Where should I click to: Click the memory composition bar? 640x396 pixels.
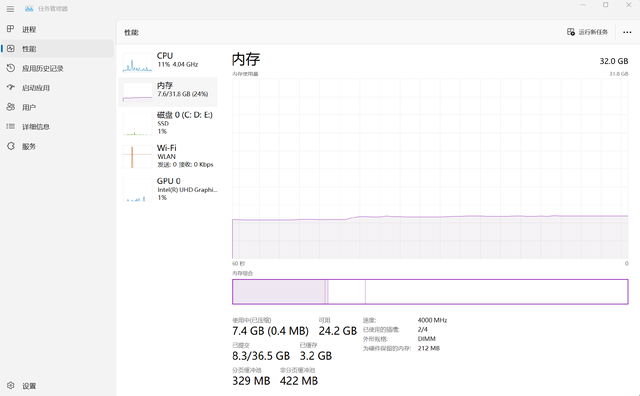(430, 291)
